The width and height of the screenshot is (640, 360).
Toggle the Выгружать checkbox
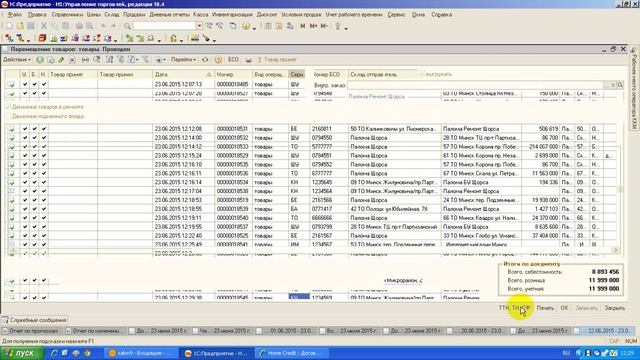[x=422, y=74]
